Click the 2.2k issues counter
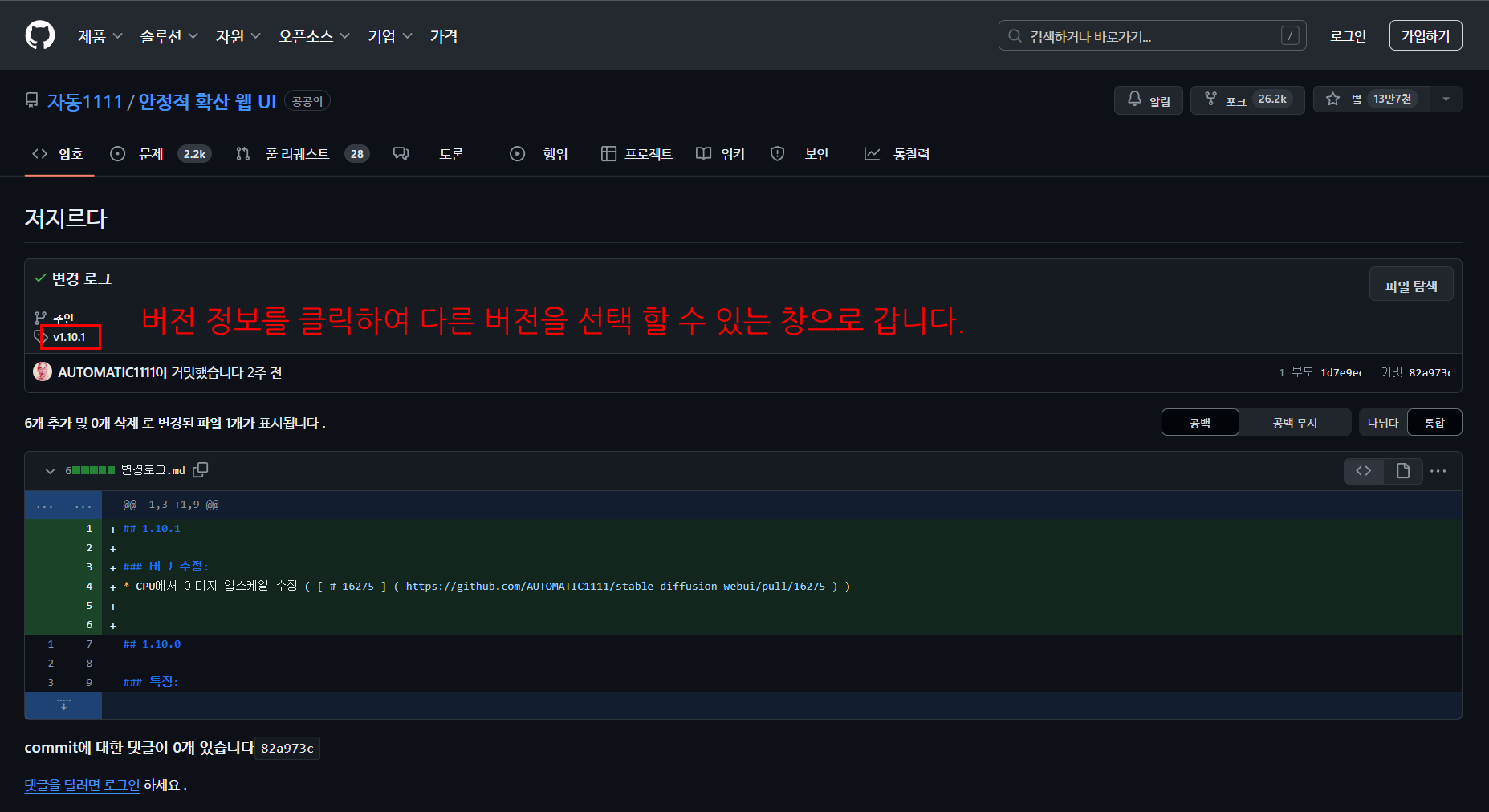 194,154
